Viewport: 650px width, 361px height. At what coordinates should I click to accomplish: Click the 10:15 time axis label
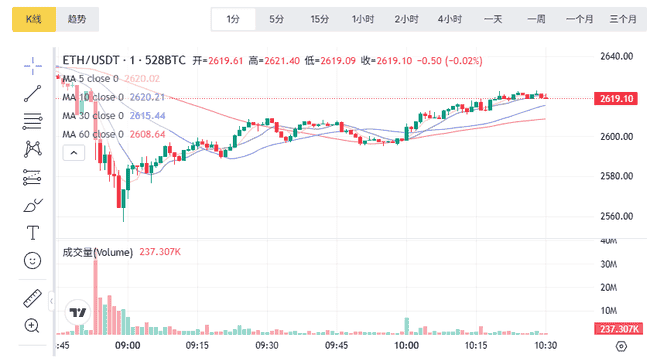pyautogui.click(x=476, y=346)
